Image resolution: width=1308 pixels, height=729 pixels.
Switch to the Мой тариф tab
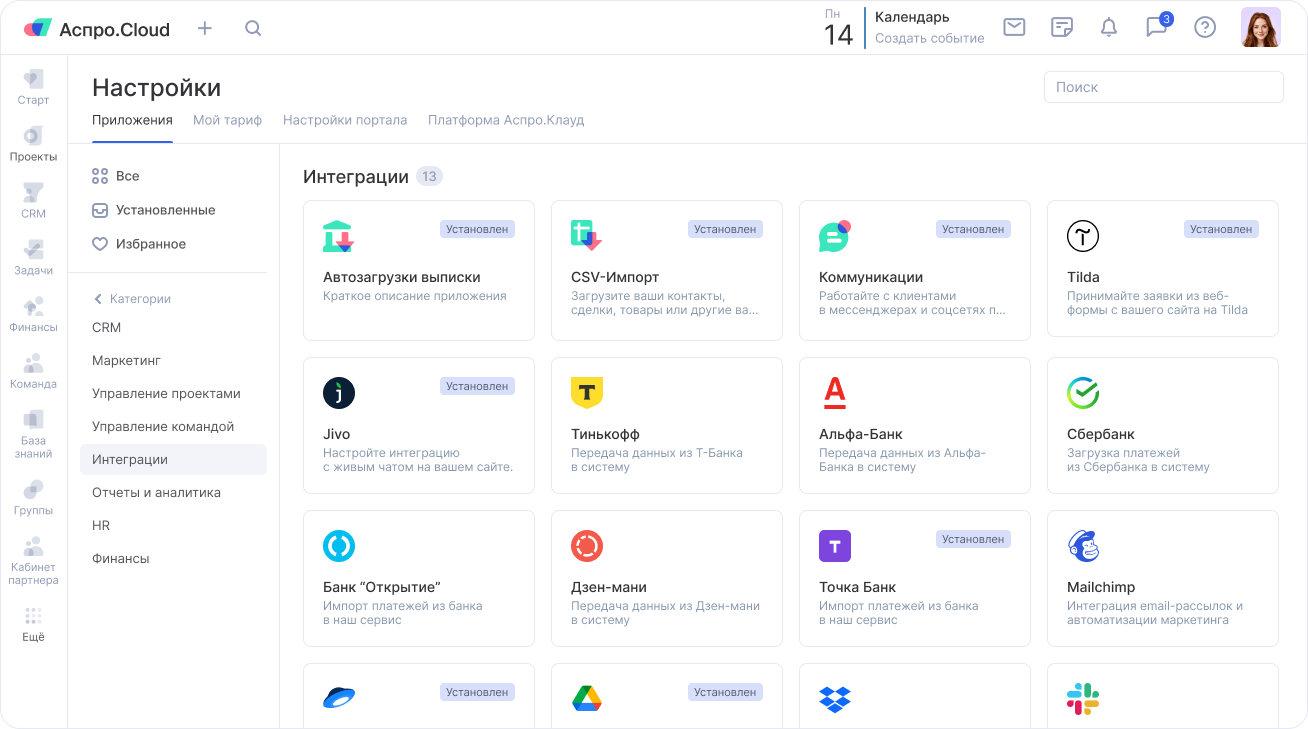[x=227, y=120]
